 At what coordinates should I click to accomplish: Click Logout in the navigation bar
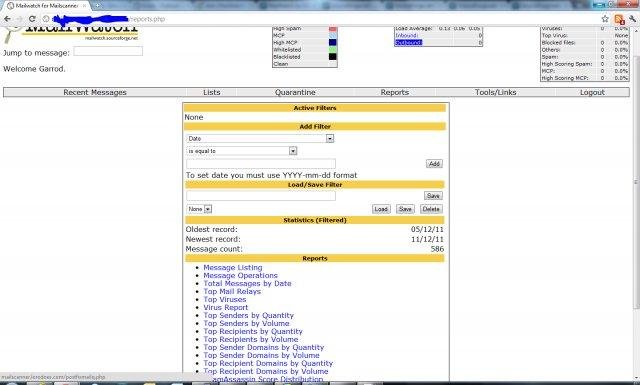[592, 92]
